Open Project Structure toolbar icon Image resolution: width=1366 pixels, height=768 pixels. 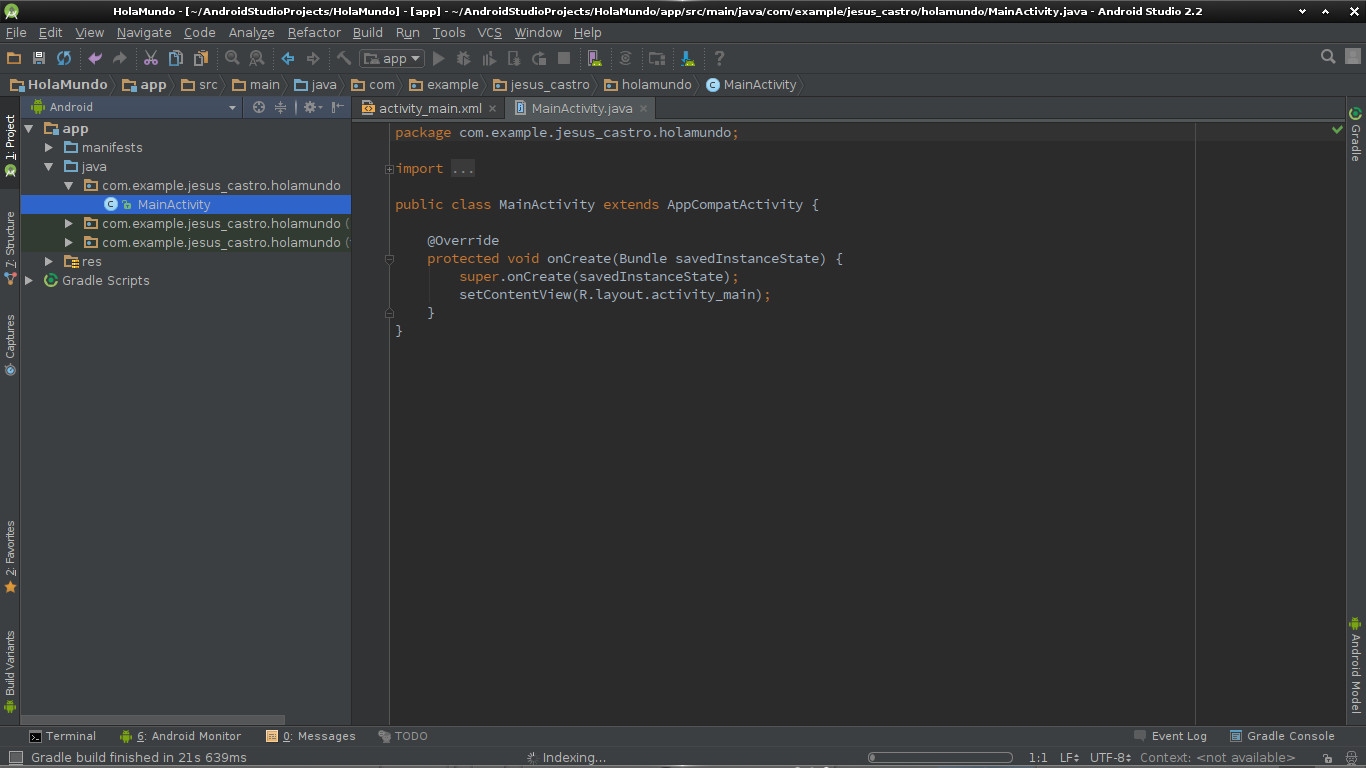[x=657, y=59]
